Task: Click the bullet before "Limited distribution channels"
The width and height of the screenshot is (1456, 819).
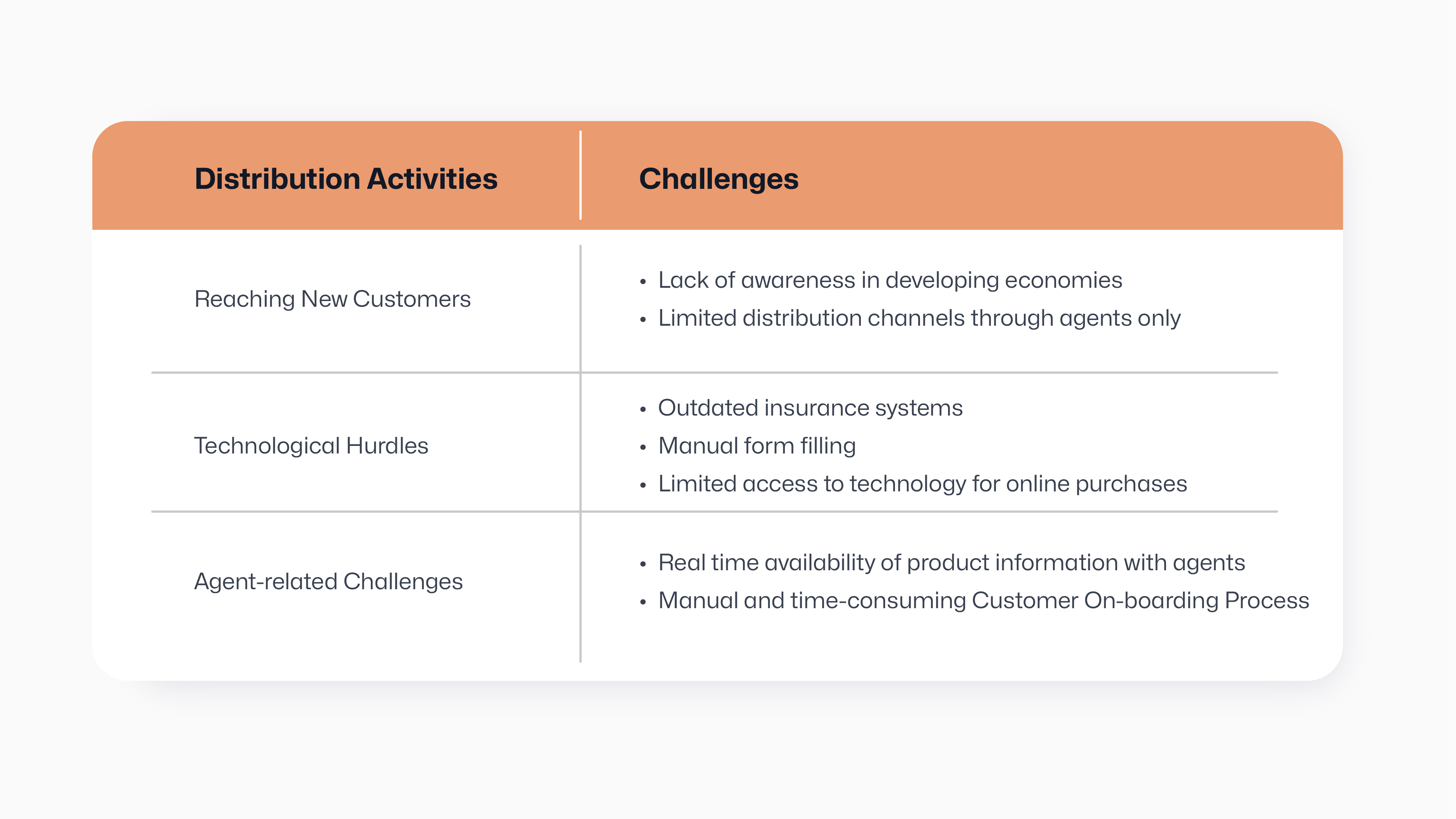Action: (643, 319)
